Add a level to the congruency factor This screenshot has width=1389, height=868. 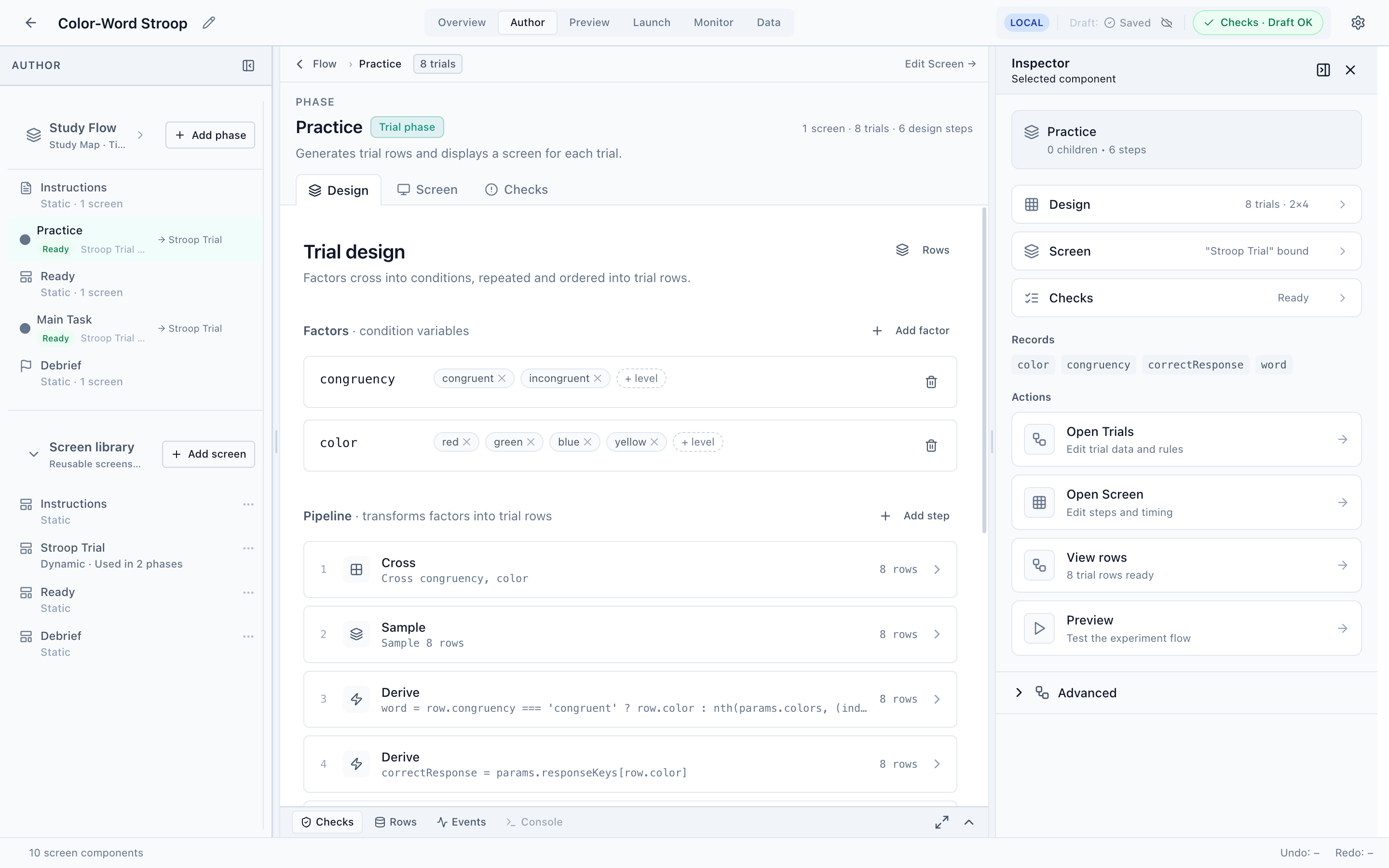(x=641, y=379)
